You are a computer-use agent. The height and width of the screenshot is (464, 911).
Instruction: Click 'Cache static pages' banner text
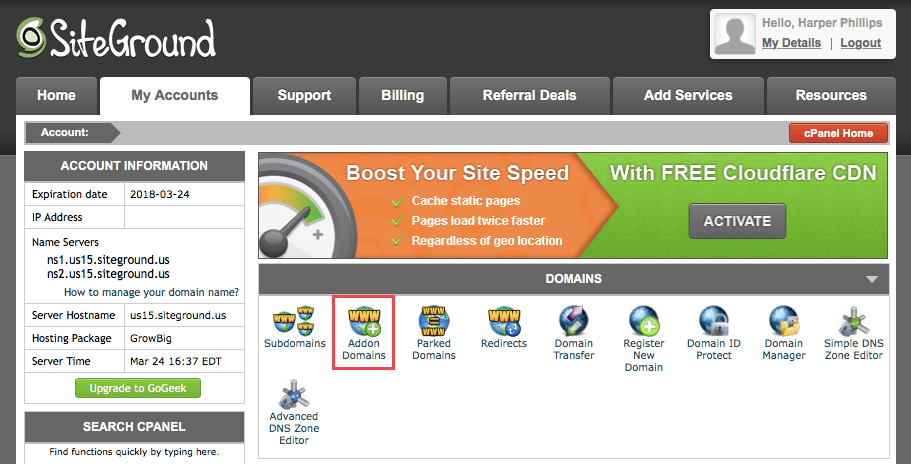(466, 201)
